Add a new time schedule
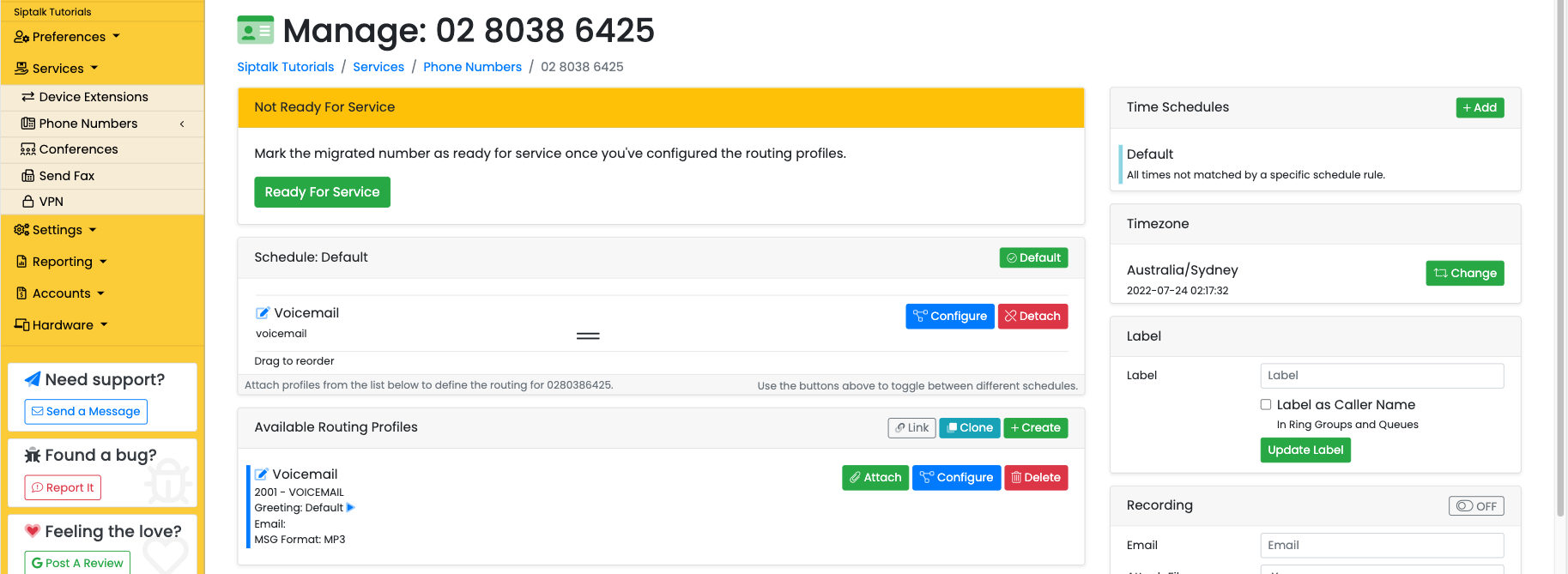The image size is (1568, 574). [x=1480, y=107]
